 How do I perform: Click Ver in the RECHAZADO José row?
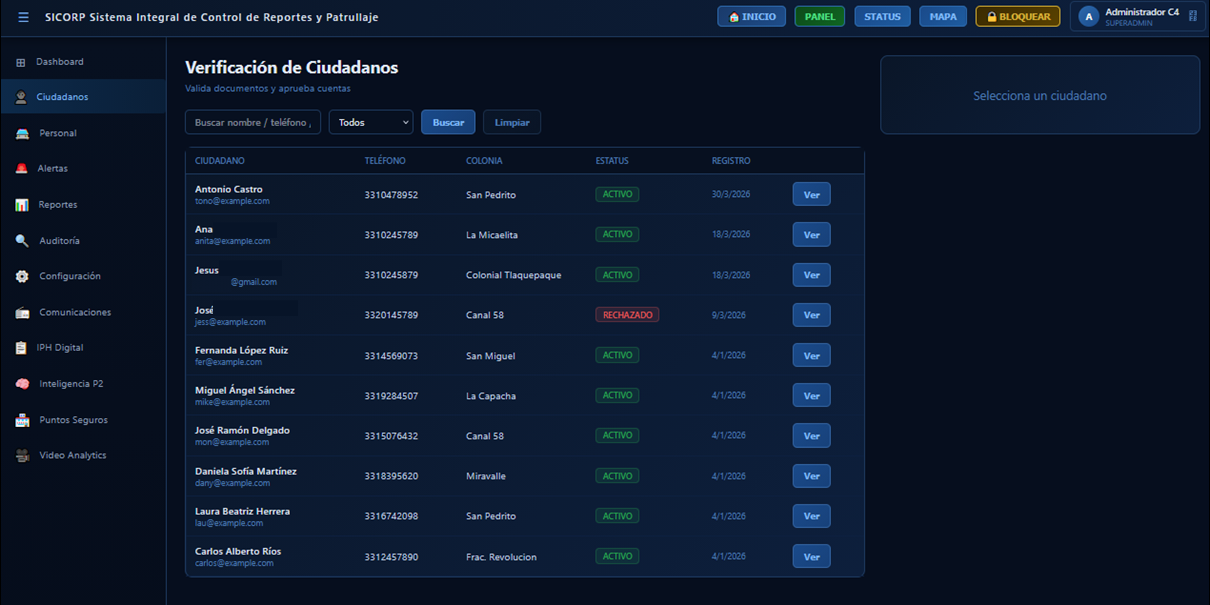(x=811, y=315)
